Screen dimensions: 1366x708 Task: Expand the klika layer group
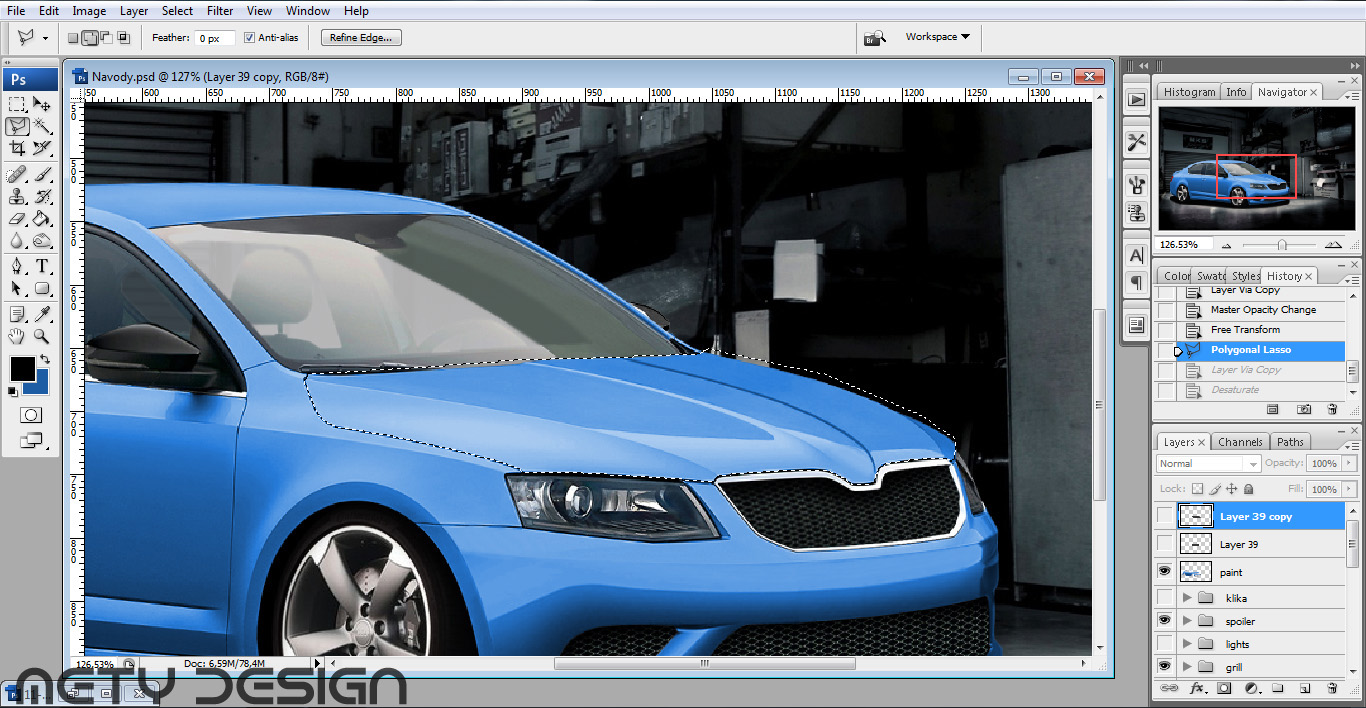(x=1187, y=598)
